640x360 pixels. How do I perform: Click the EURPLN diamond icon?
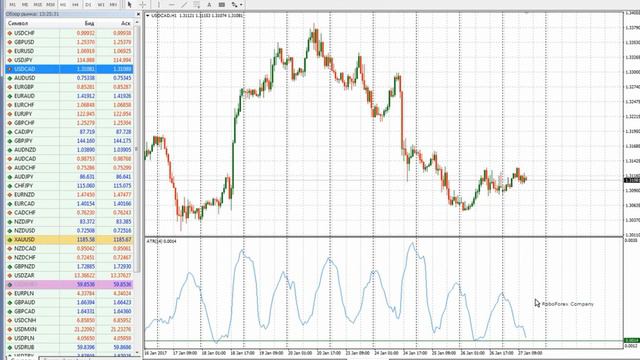(x=10, y=293)
